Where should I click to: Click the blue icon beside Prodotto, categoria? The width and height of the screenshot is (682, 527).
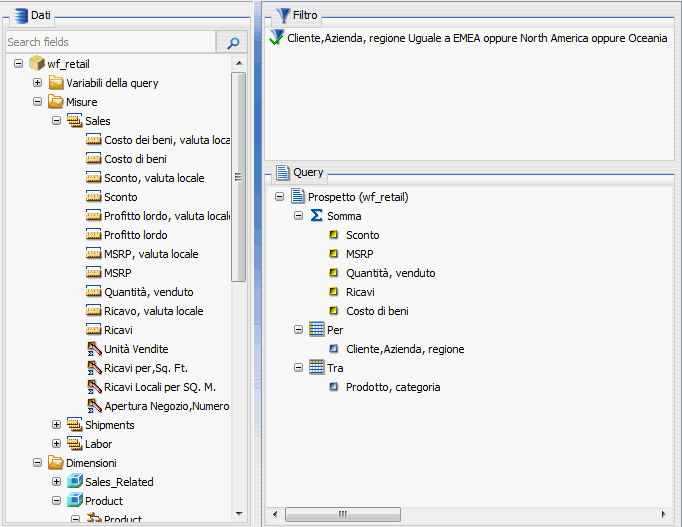334,387
